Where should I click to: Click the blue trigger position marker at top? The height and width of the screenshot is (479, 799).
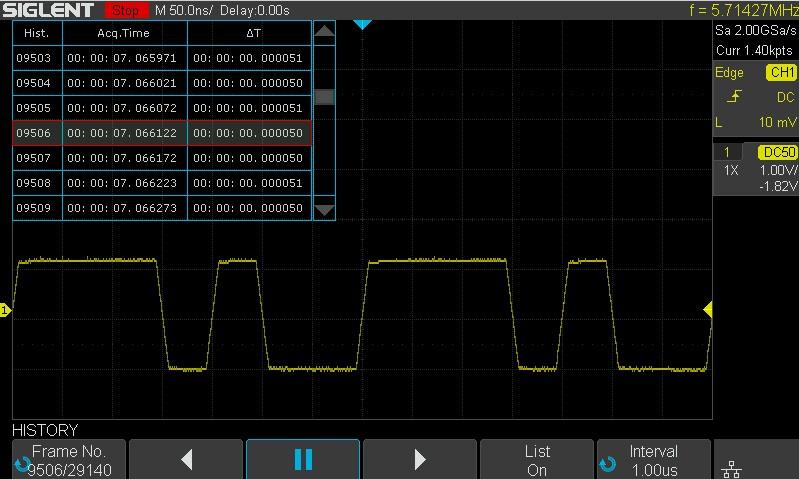point(362,23)
